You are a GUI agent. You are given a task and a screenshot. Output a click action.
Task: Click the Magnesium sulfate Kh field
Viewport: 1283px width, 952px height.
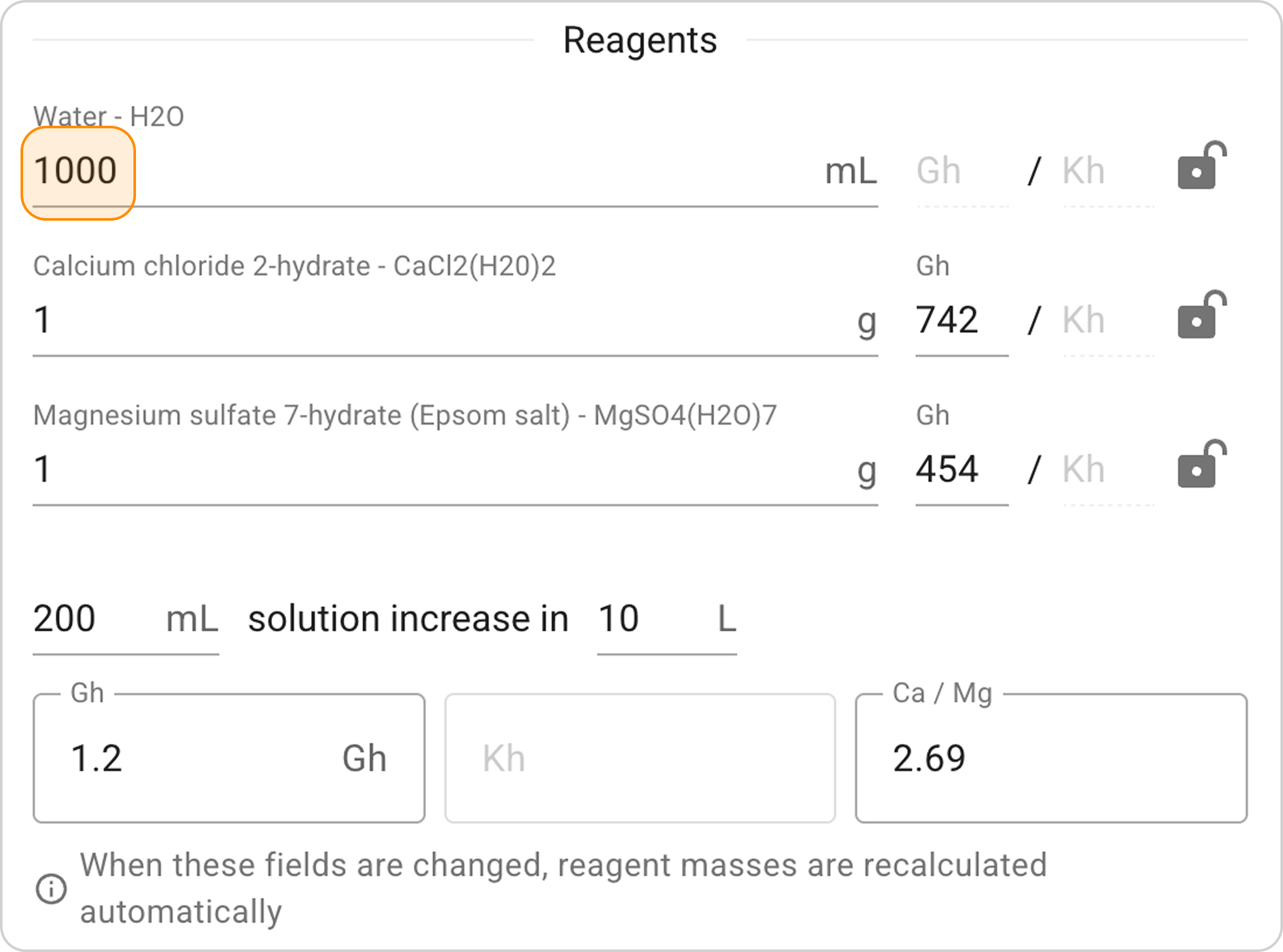[1107, 470]
